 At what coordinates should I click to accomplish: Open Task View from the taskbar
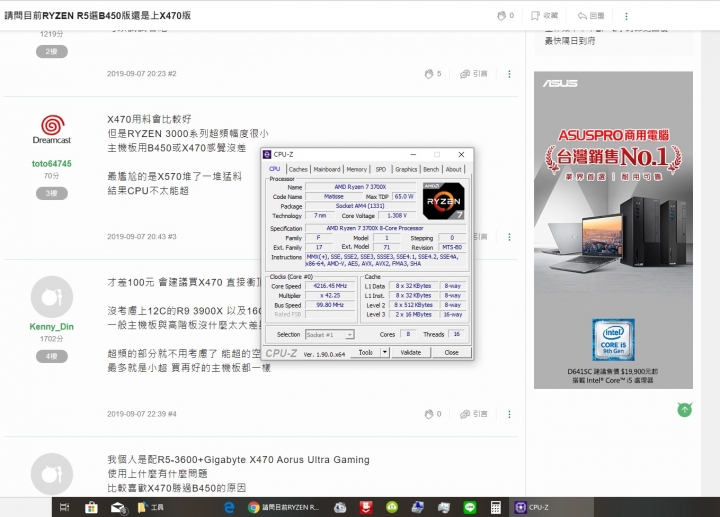point(65,507)
